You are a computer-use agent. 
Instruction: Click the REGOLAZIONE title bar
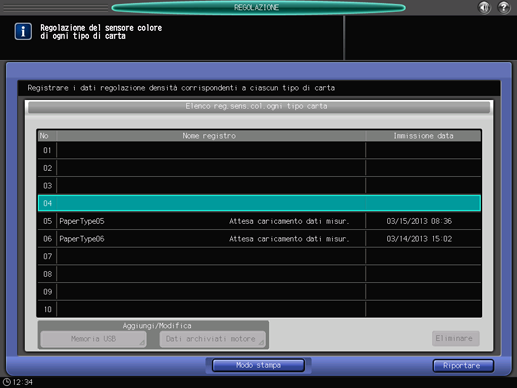coord(258,7)
